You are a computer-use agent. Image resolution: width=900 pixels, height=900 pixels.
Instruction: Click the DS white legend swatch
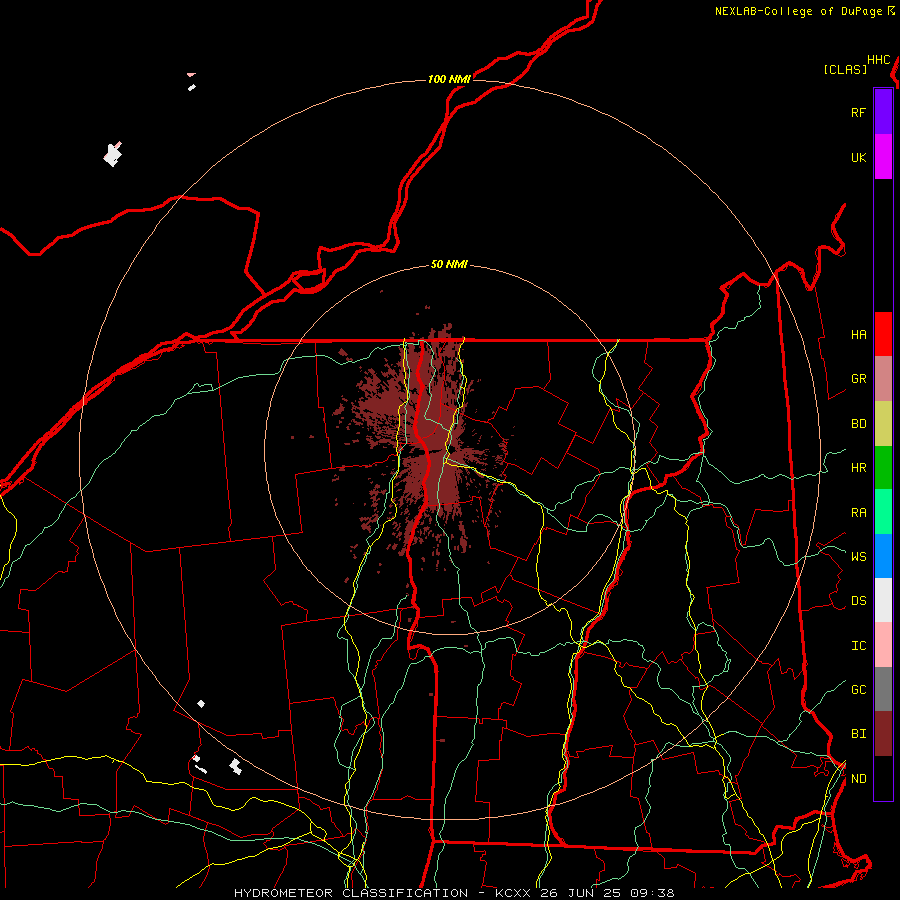tap(883, 600)
